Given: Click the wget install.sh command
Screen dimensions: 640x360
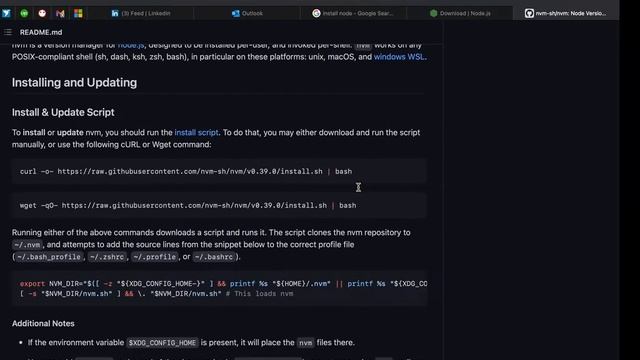Looking at the screenshot, I should [x=188, y=205].
